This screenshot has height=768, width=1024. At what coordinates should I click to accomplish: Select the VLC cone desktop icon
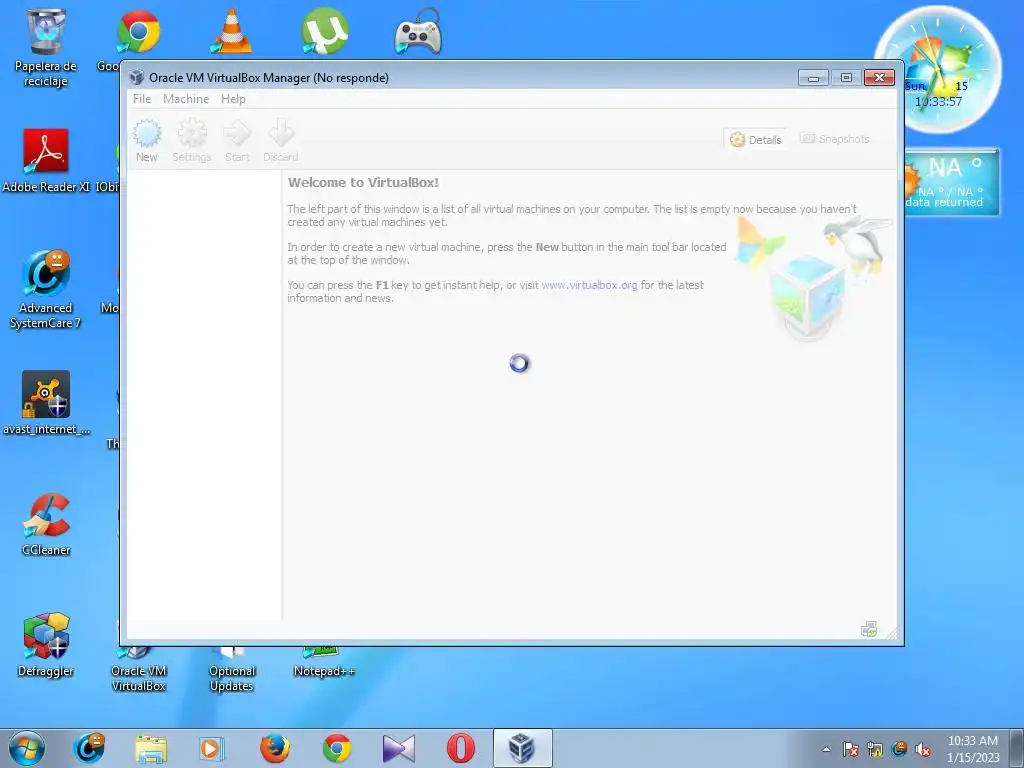[x=232, y=31]
